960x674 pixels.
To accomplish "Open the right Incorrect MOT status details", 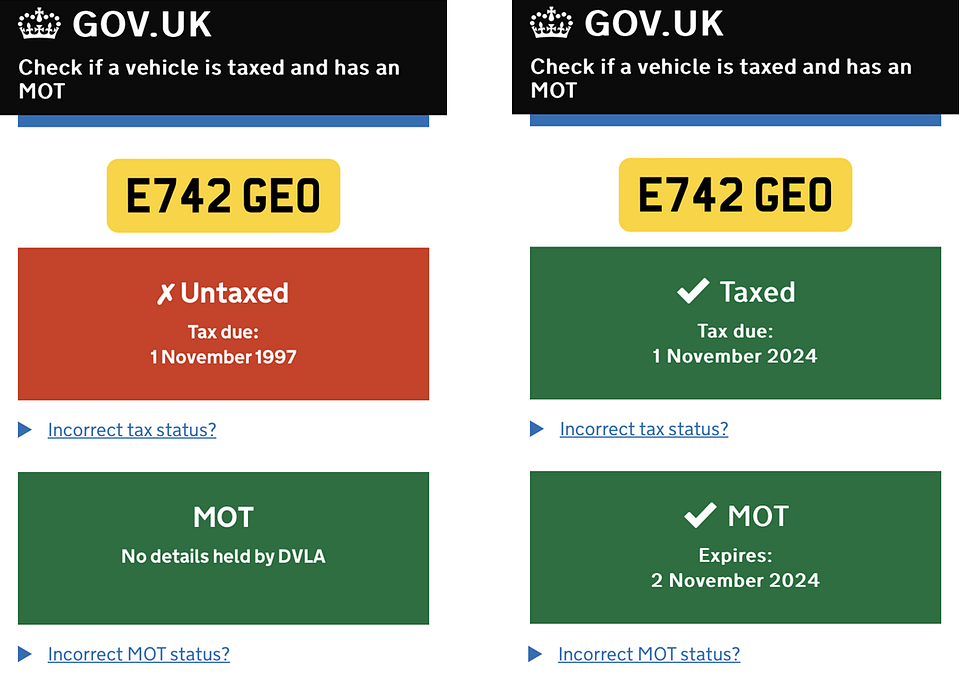I will pyautogui.click(x=649, y=654).
